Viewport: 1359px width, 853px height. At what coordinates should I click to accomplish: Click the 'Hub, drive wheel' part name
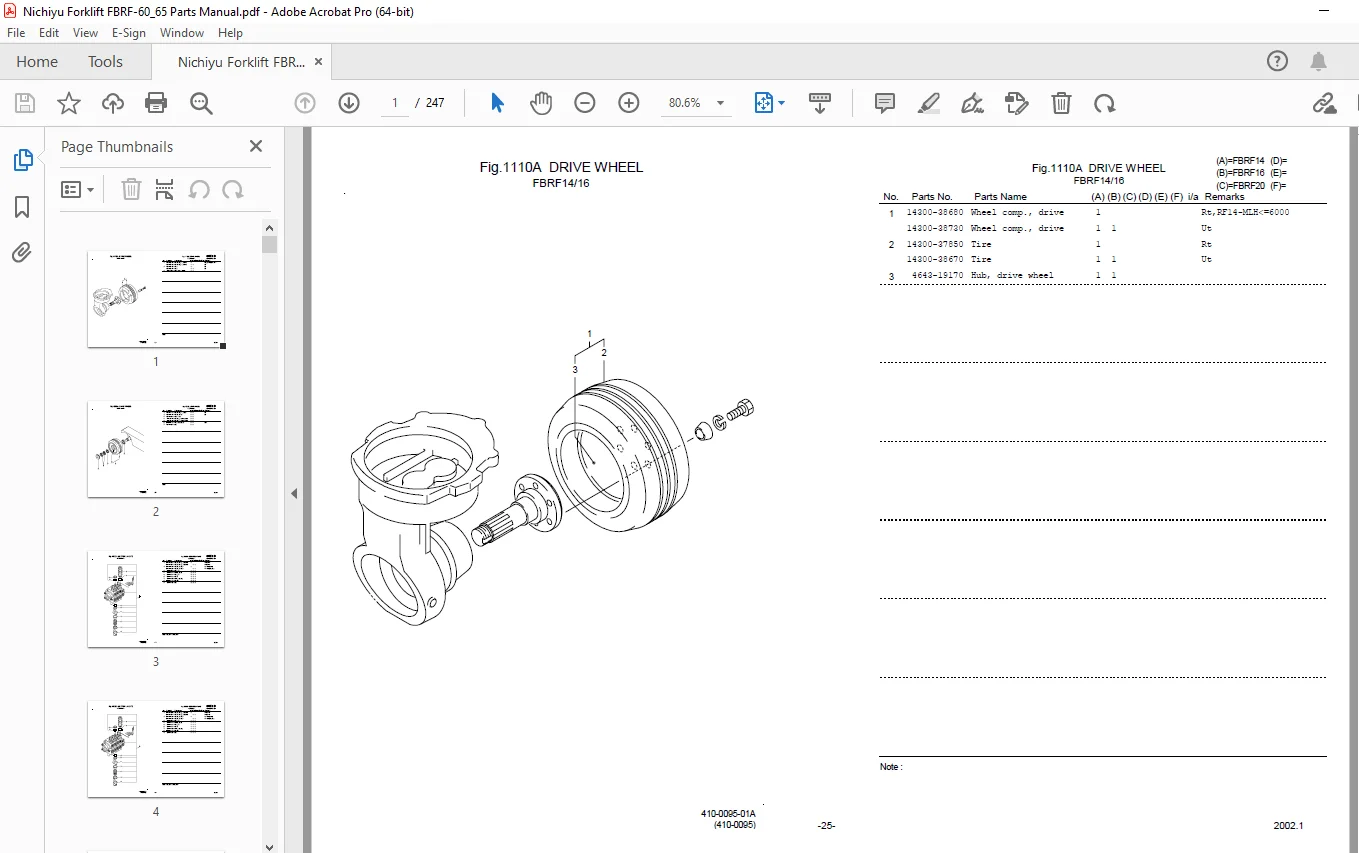(x=1012, y=275)
